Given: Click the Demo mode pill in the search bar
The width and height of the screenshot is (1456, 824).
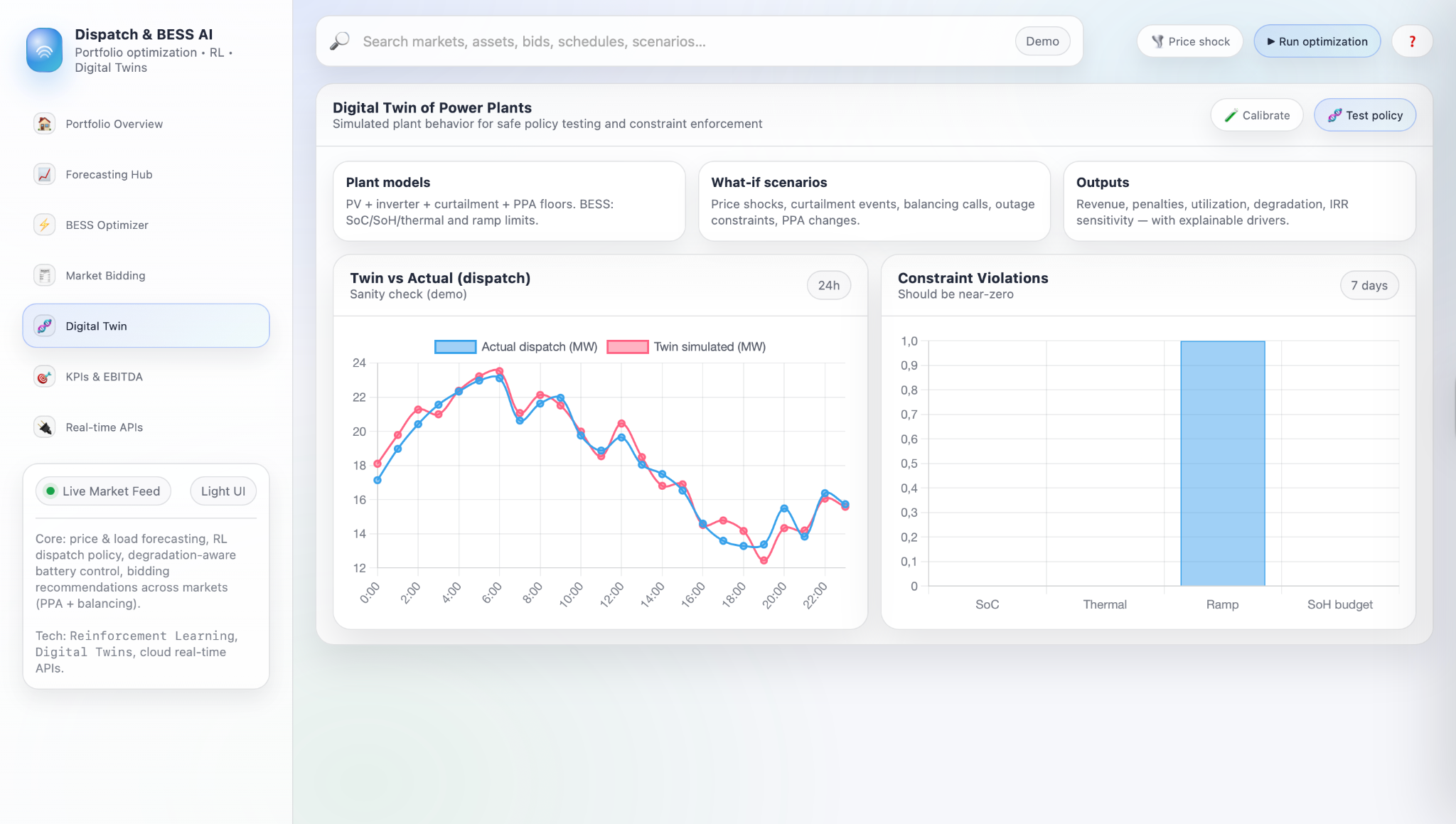Looking at the screenshot, I should [x=1042, y=41].
